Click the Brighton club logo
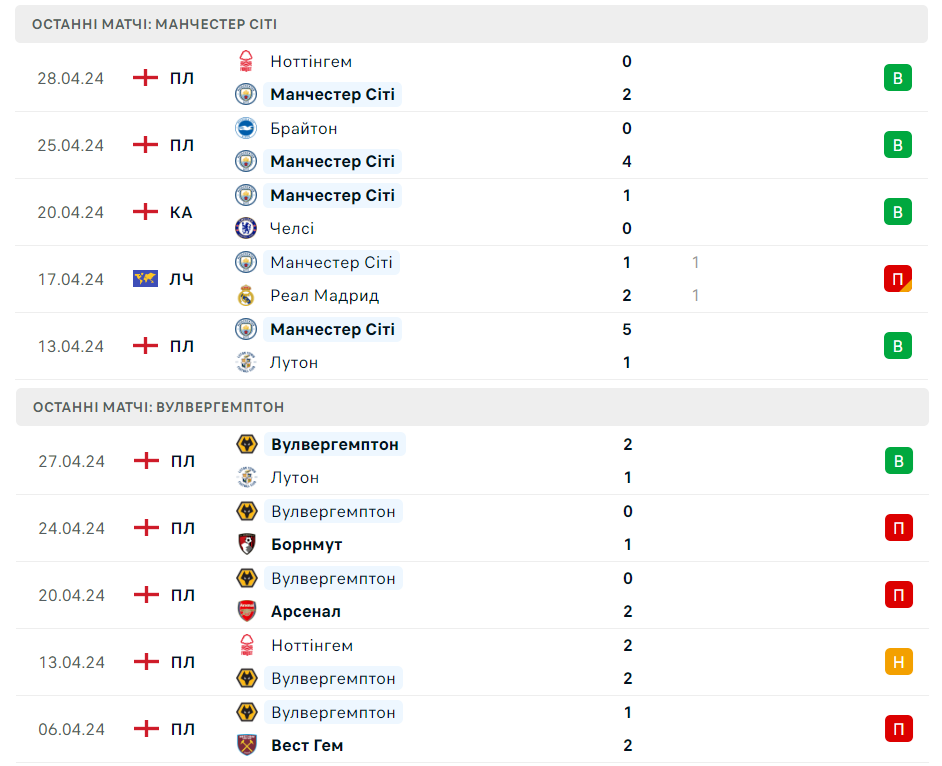The height and width of the screenshot is (766, 942). (246, 128)
